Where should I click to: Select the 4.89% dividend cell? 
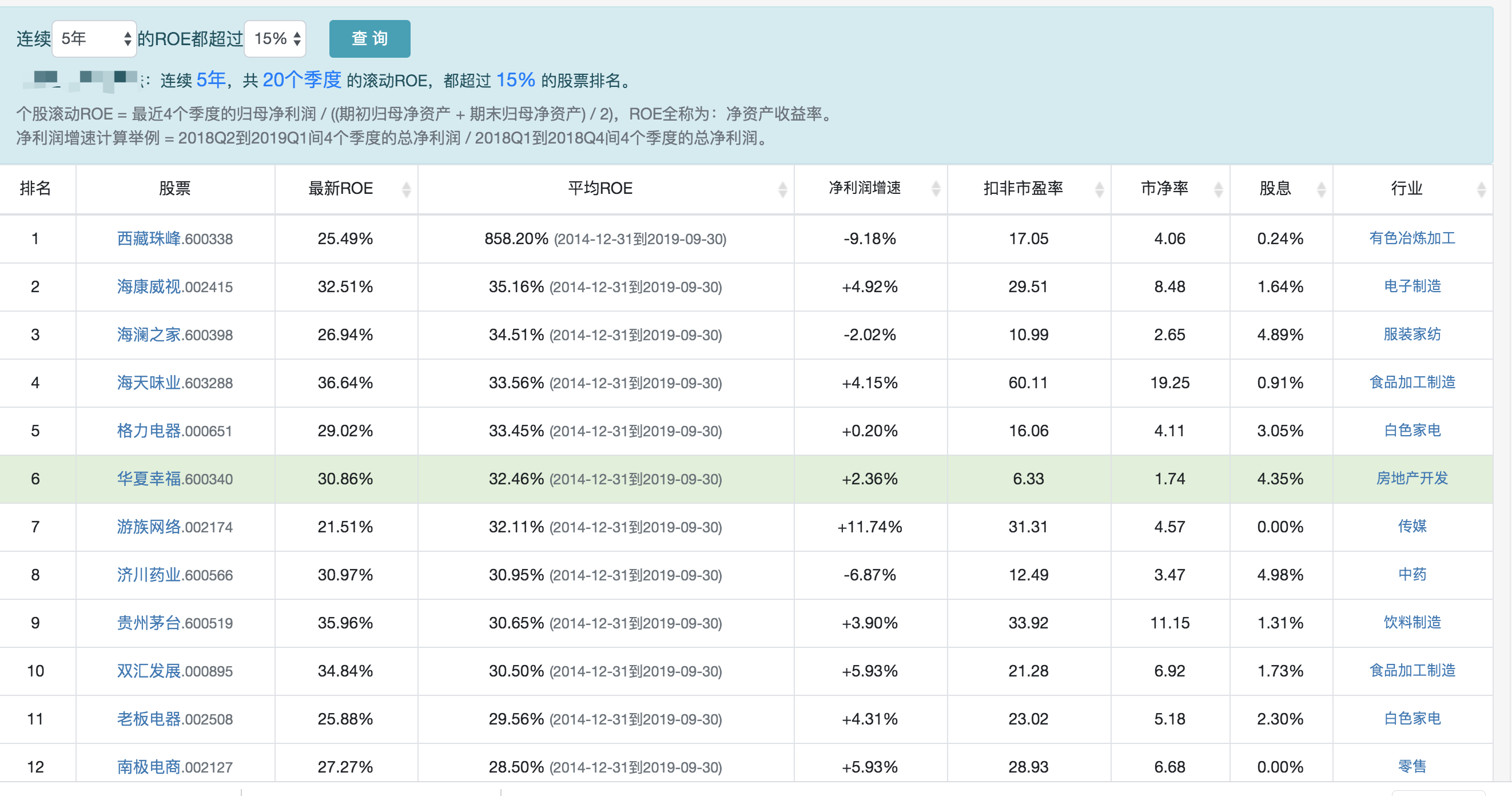(x=1280, y=335)
